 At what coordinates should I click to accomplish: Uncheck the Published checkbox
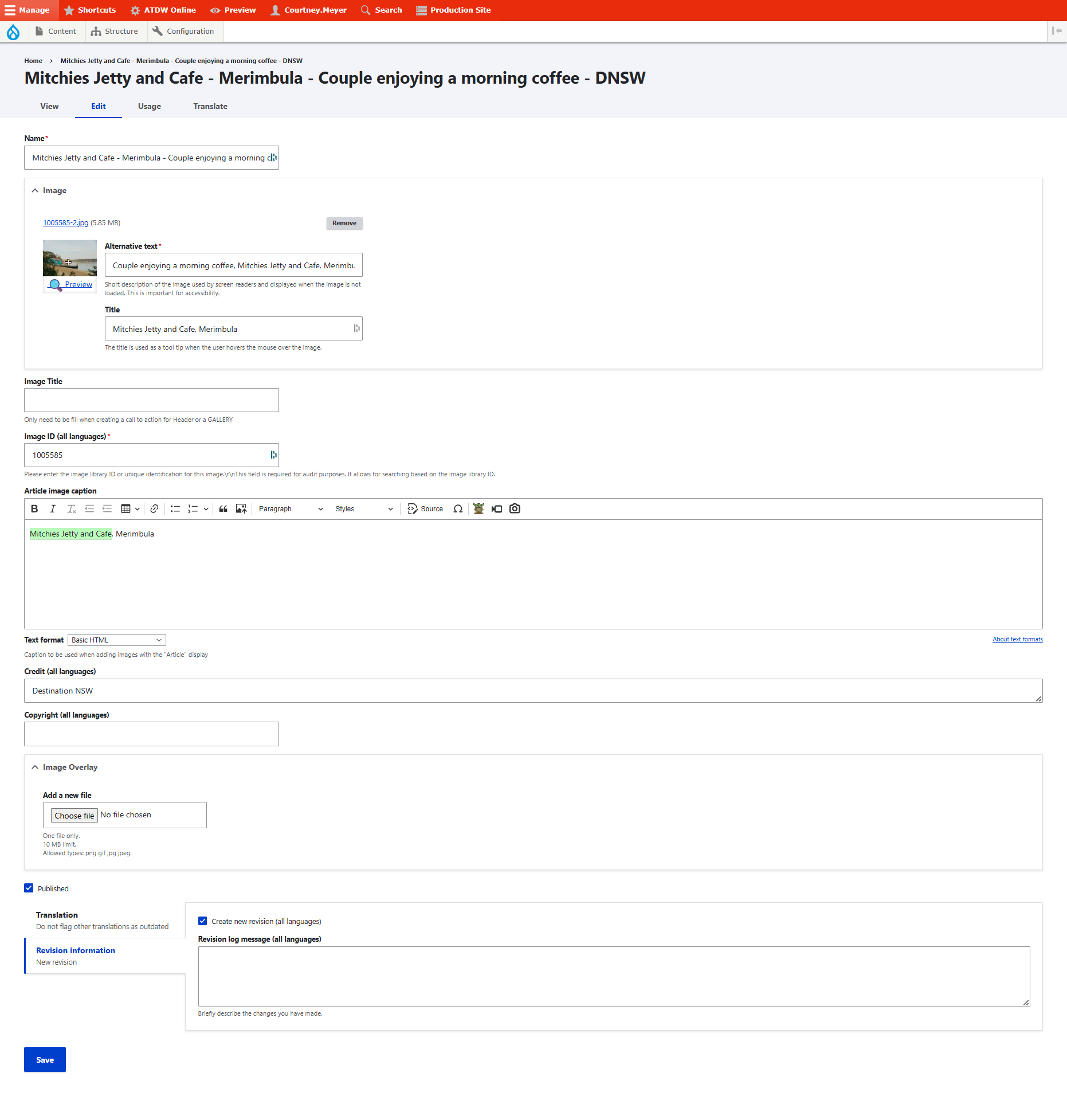[29, 888]
